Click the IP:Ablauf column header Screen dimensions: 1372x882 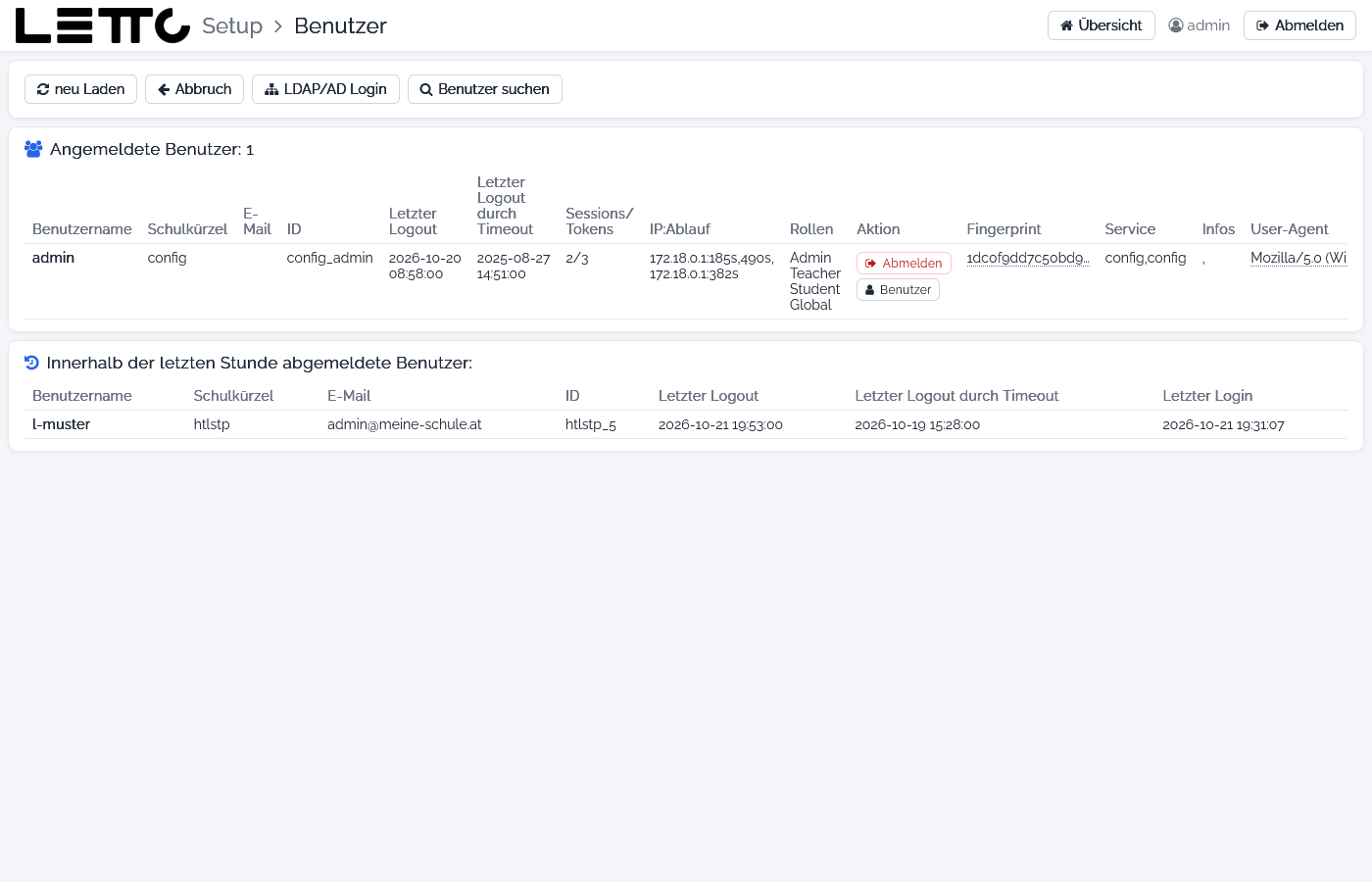680,229
